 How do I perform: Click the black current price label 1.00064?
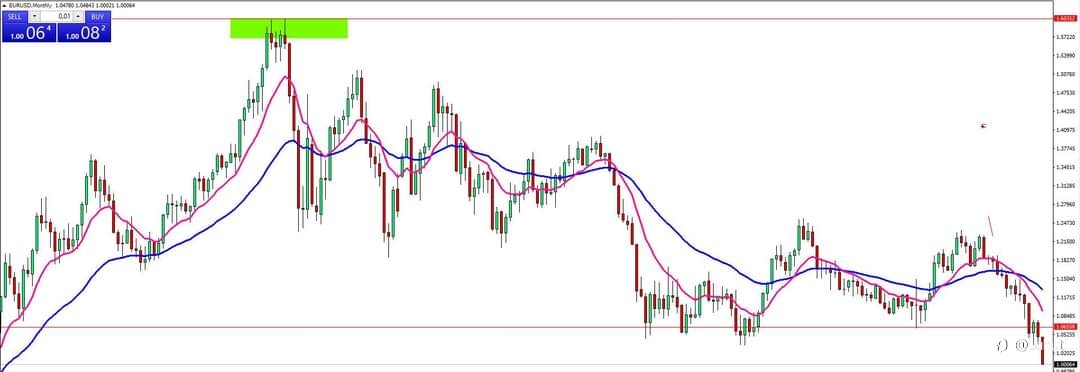tap(1066, 364)
